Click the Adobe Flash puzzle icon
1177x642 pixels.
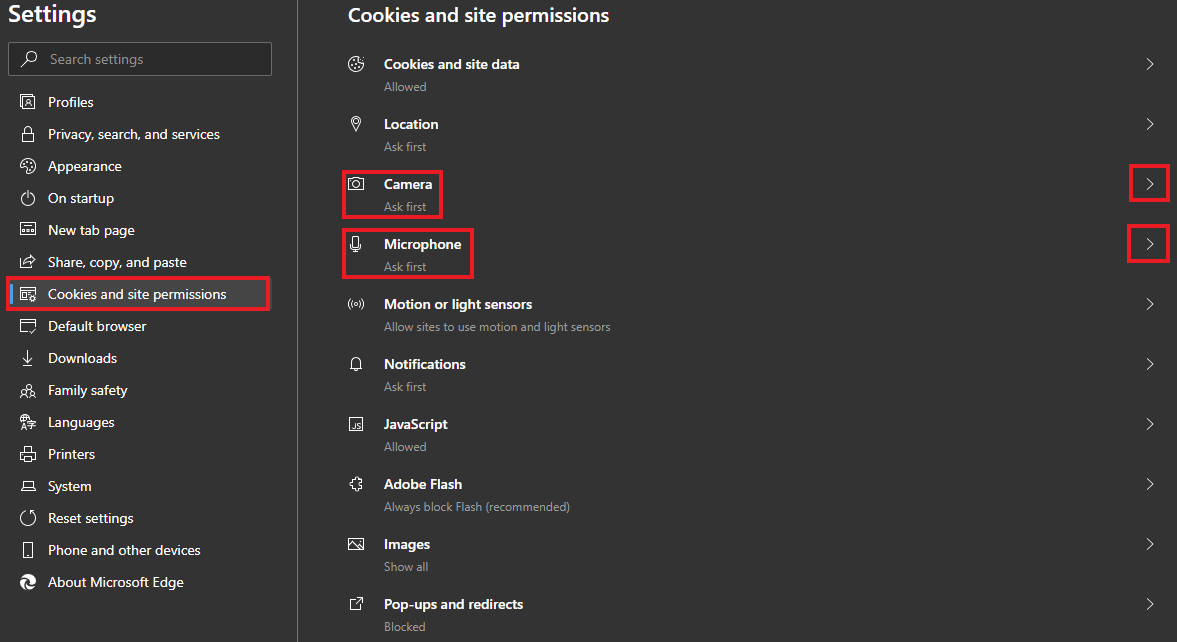(x=356, y=484)
